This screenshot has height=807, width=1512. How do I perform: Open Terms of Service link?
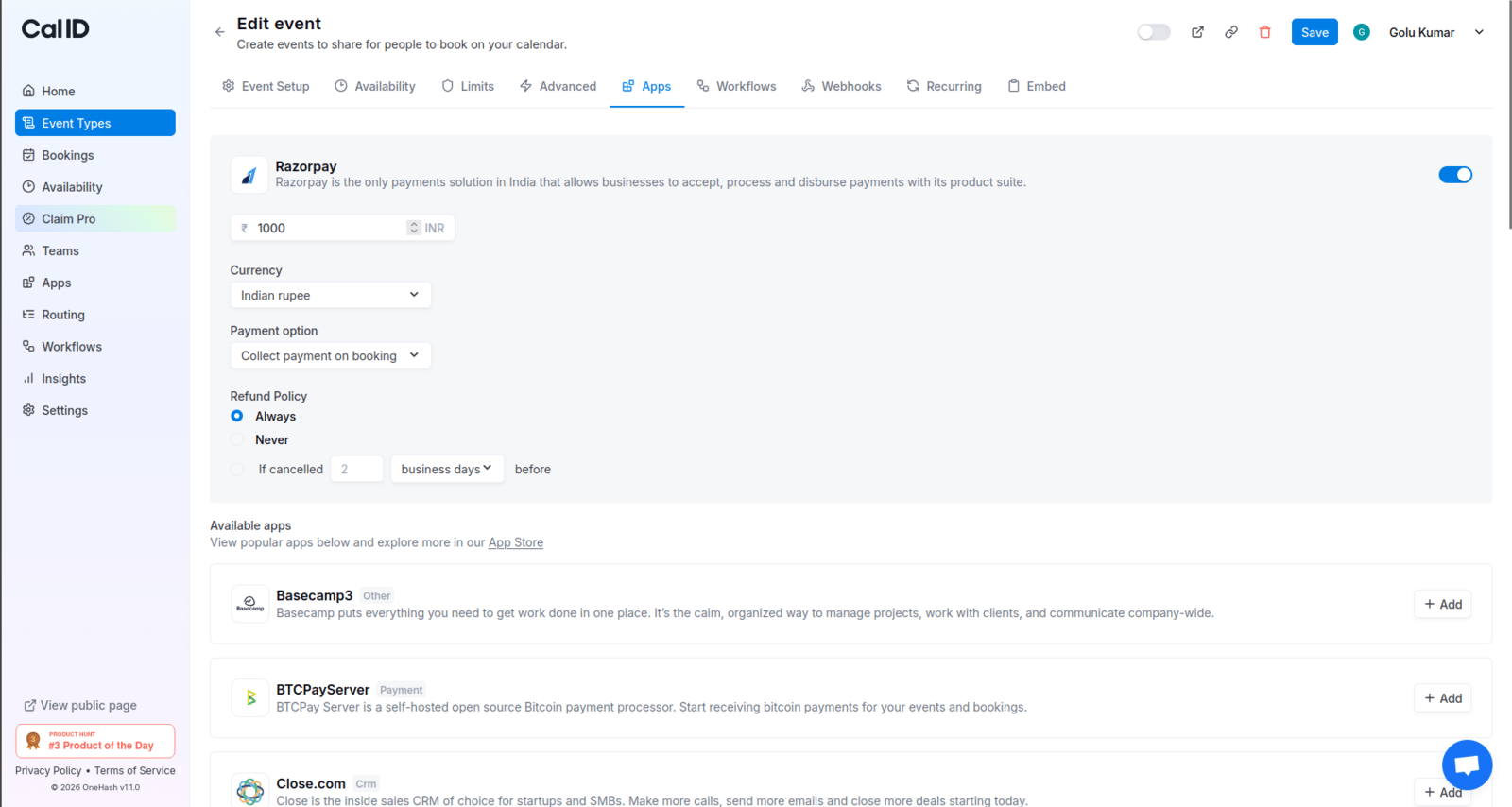135,770
